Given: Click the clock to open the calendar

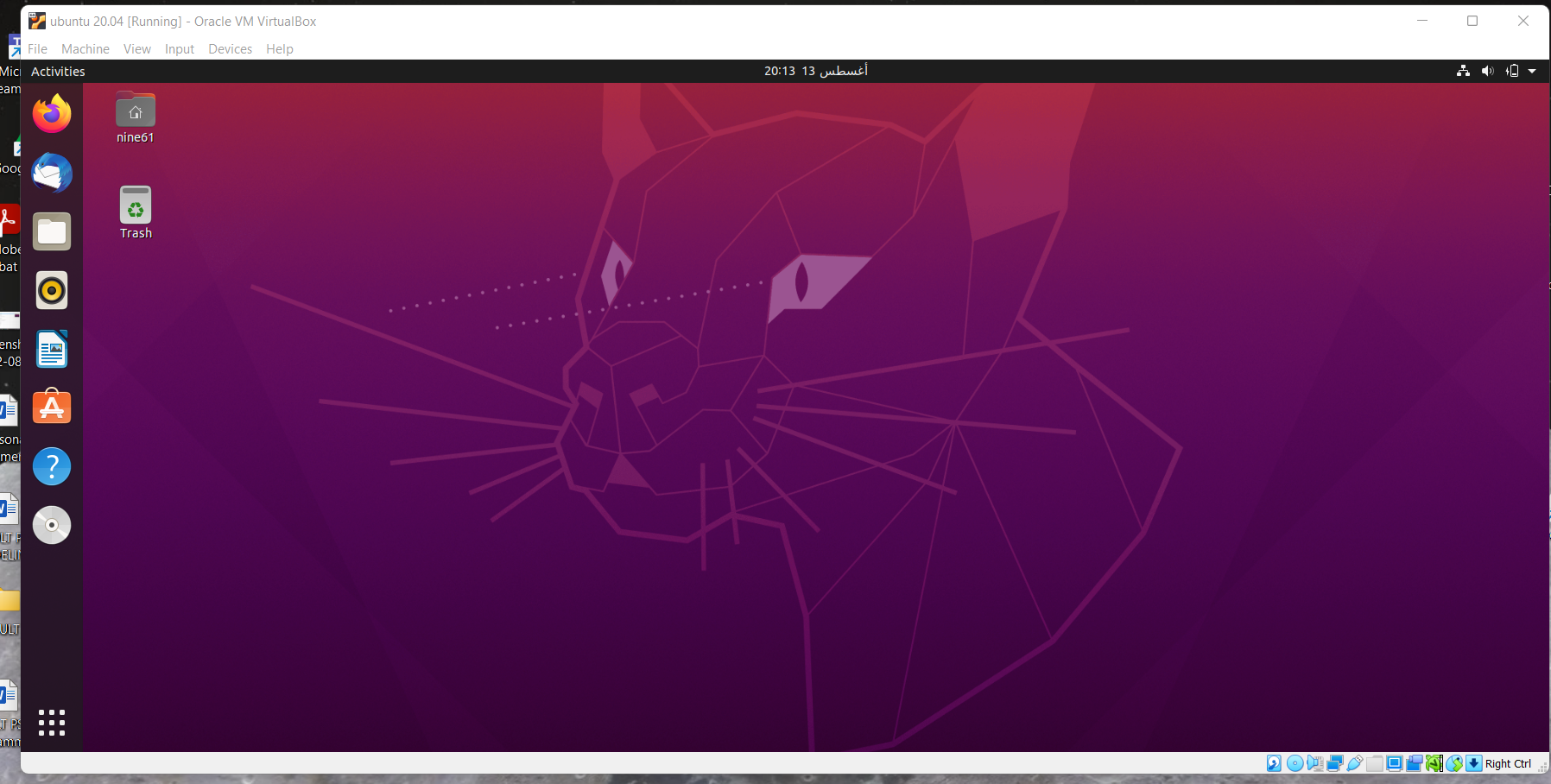Looking at the screenshot, I should pos(813,71).
